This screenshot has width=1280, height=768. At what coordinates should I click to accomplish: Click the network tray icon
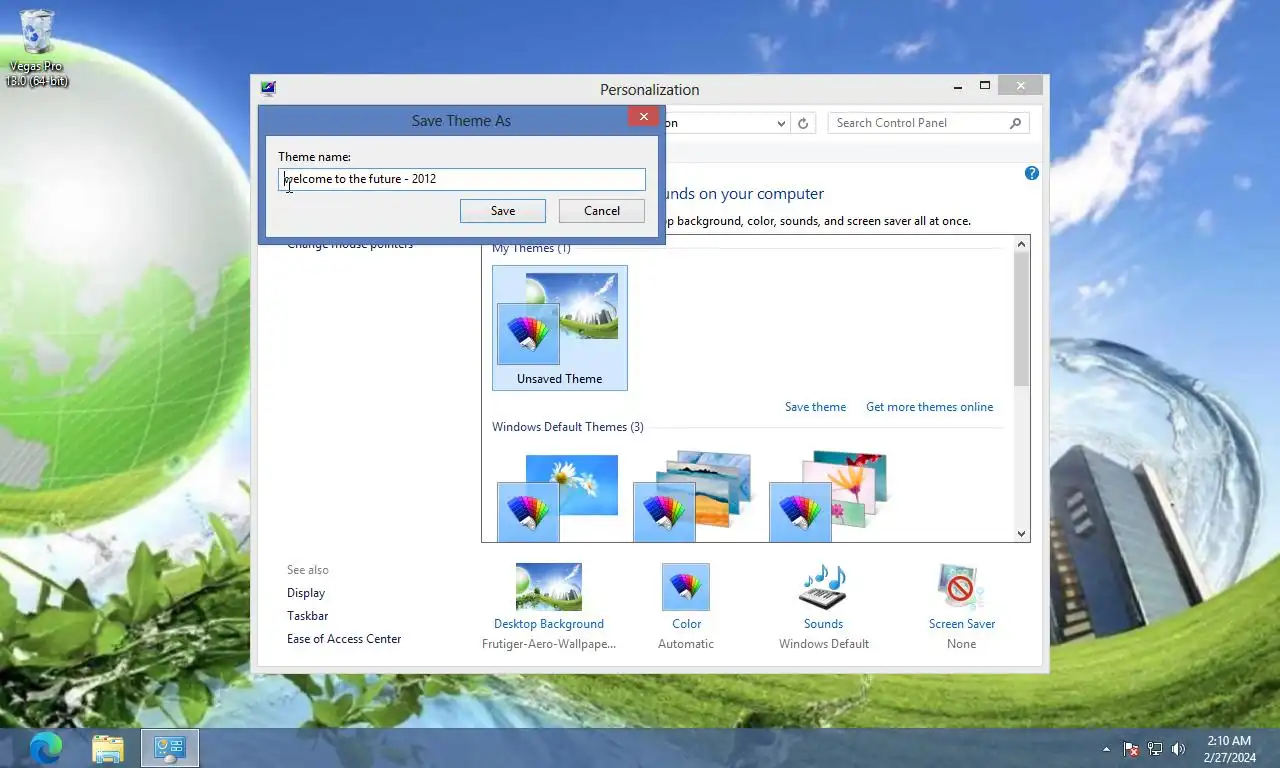click(x=1155, y=748)
